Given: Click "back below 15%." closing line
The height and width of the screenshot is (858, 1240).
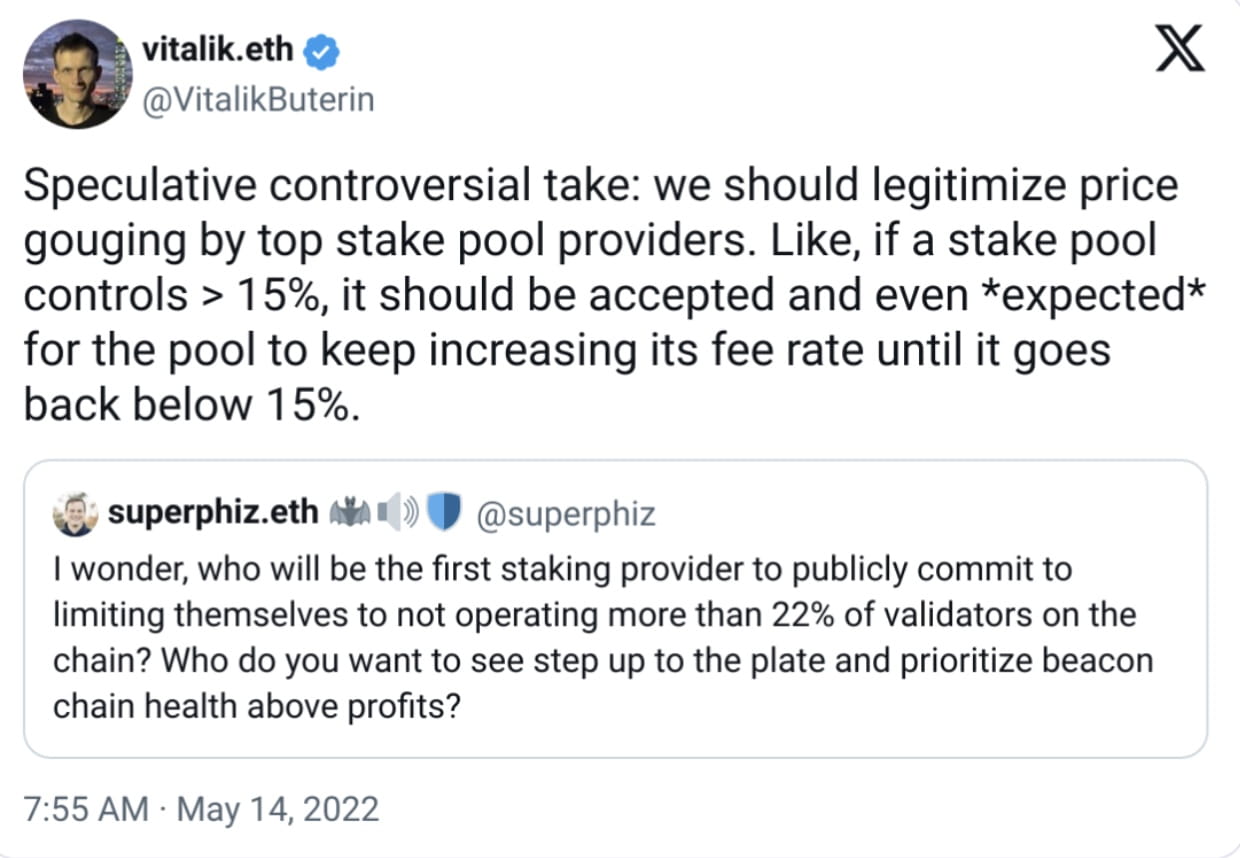Looking at the screenshot, I should click(189, 405).
